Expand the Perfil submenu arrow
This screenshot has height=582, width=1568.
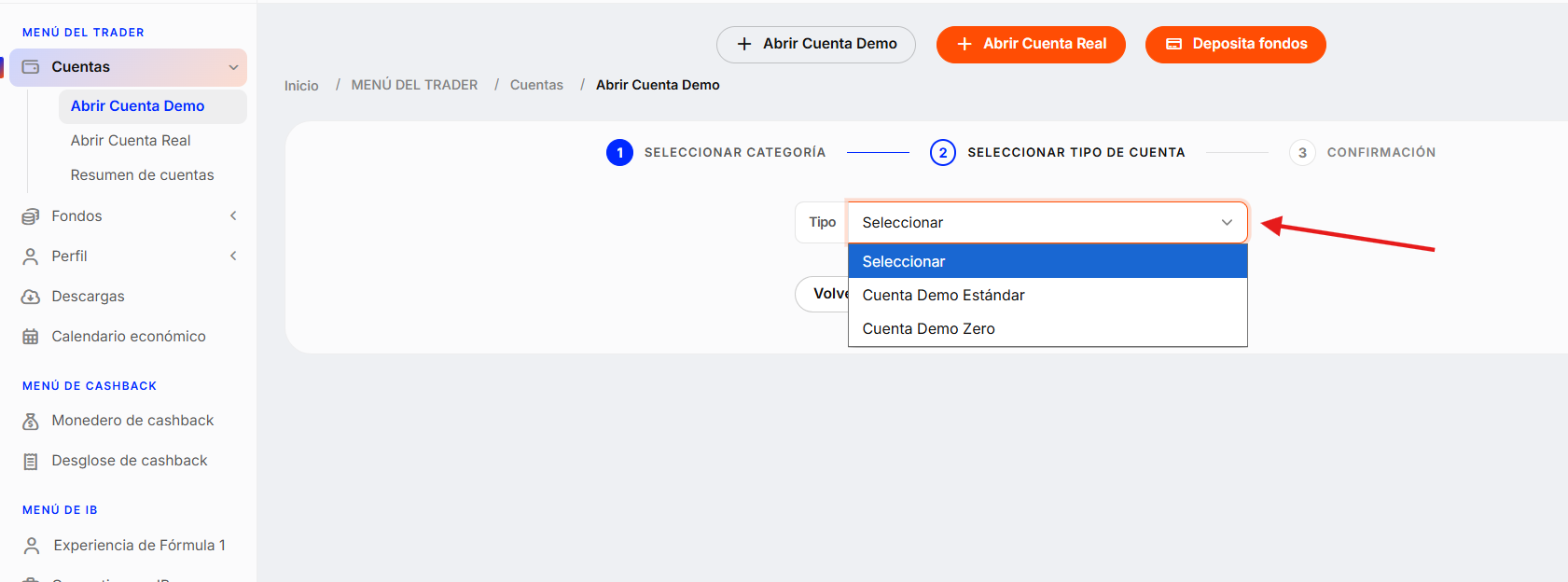point(233,256)
